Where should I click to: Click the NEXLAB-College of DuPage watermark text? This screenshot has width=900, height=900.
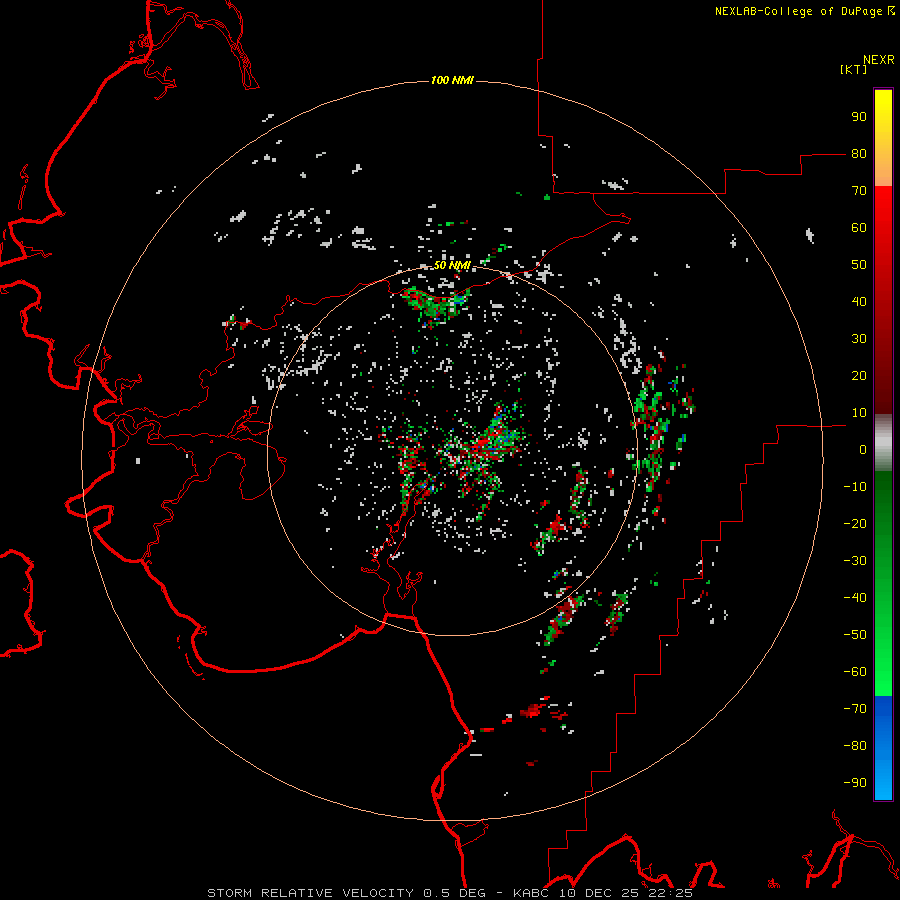pyautogui.click(x=804, y=11)
